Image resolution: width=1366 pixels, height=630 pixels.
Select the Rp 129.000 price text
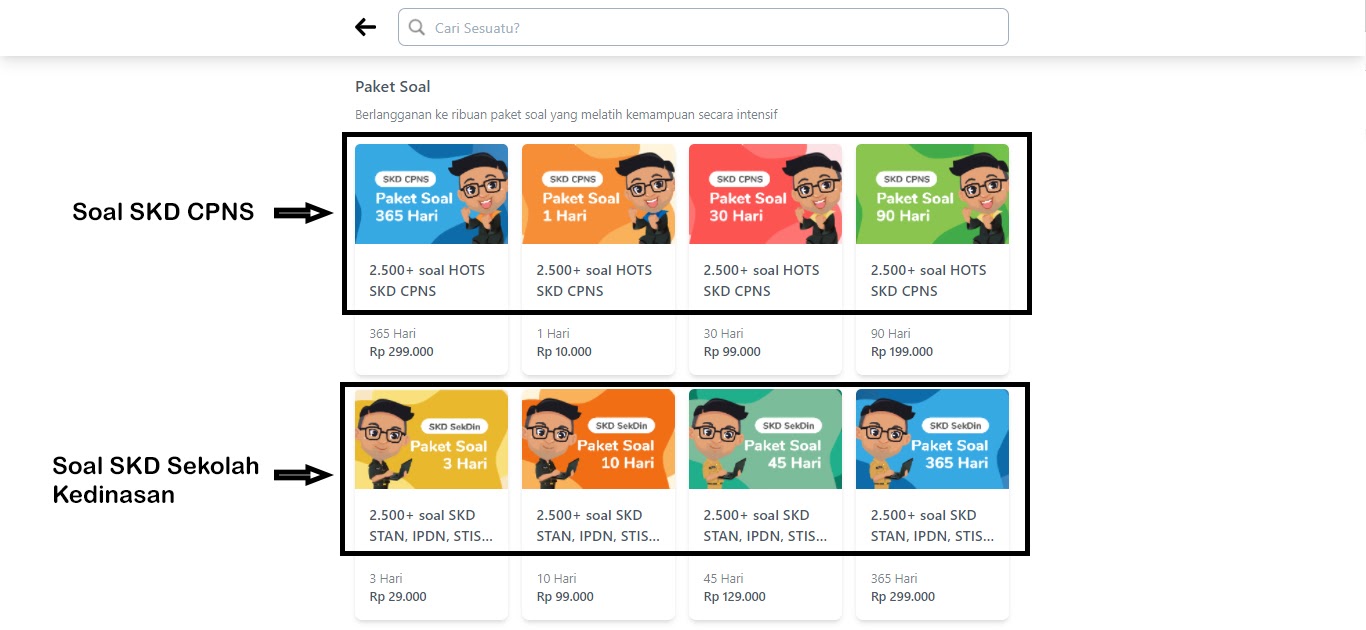click(735, 597)
